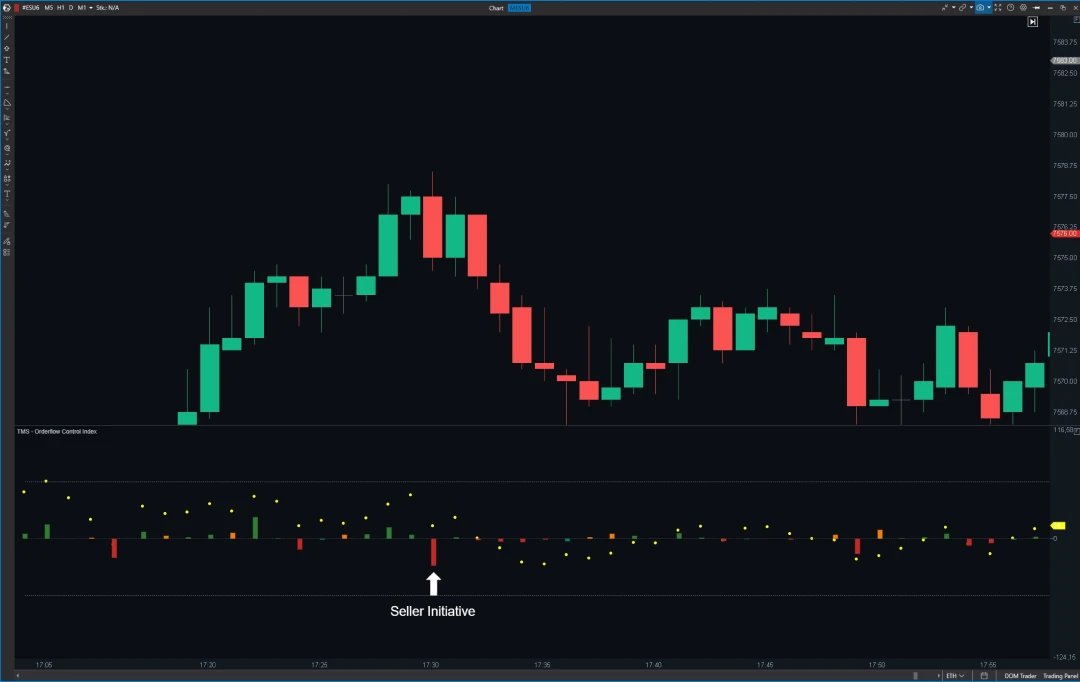This screenshot has width=1080, height=682.
Task: Select the triangle shape drawing tool
Action: click(7, 103)
